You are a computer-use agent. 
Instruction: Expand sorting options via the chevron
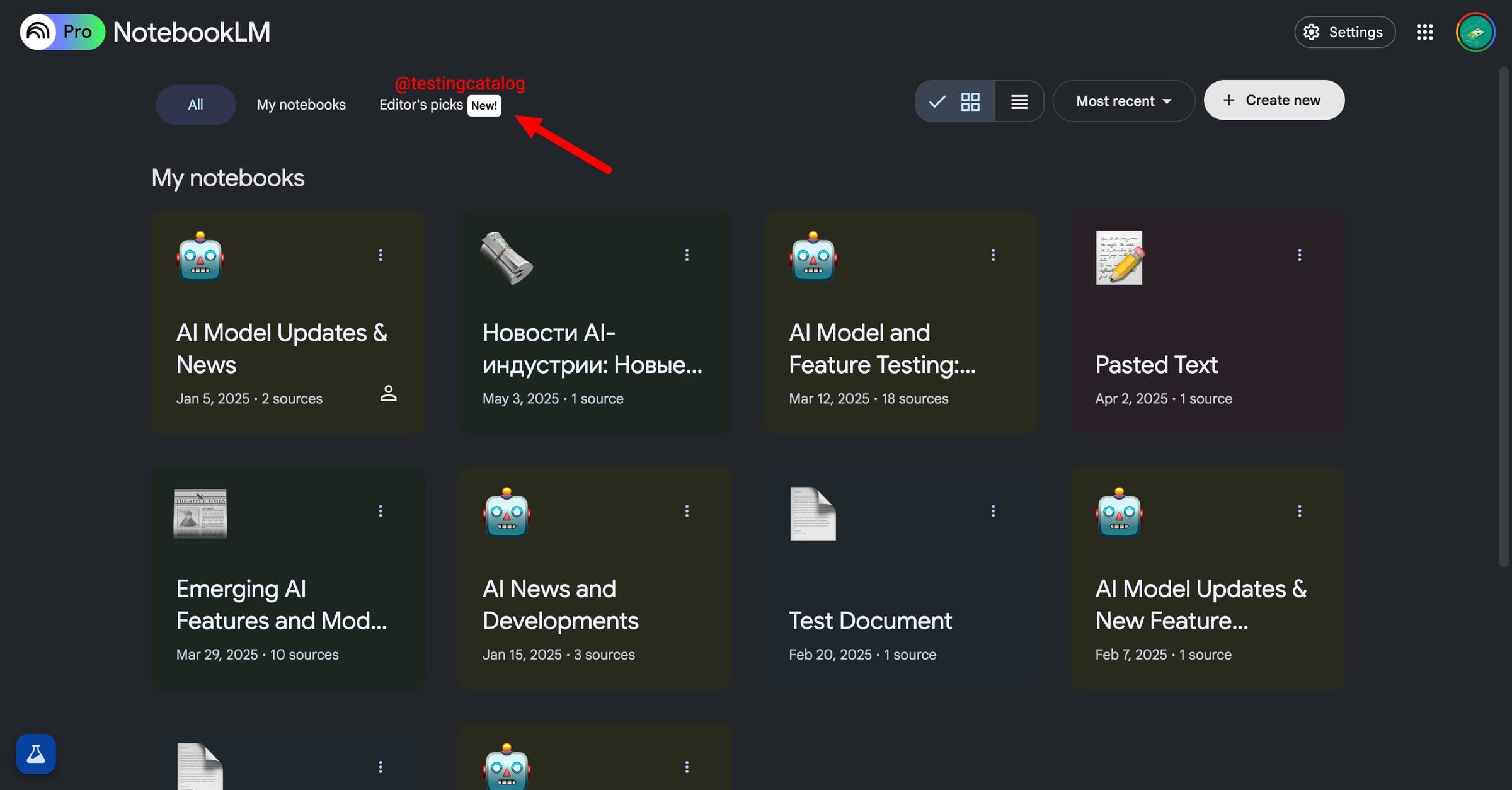1167,101
